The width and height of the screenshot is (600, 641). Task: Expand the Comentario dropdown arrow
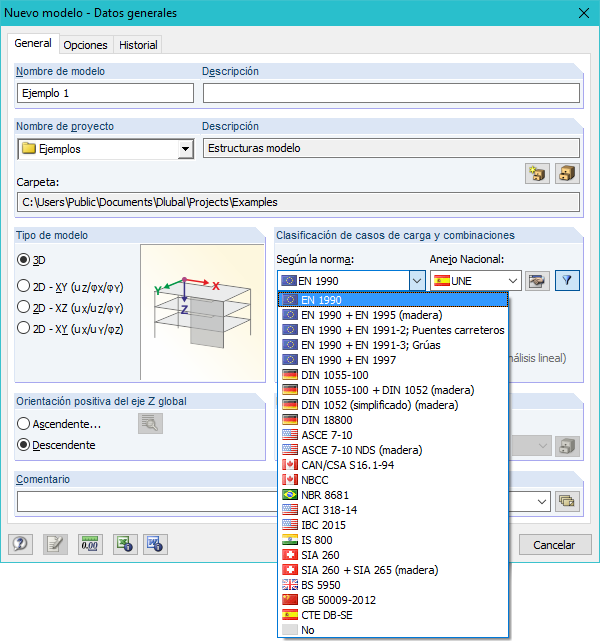542,502
